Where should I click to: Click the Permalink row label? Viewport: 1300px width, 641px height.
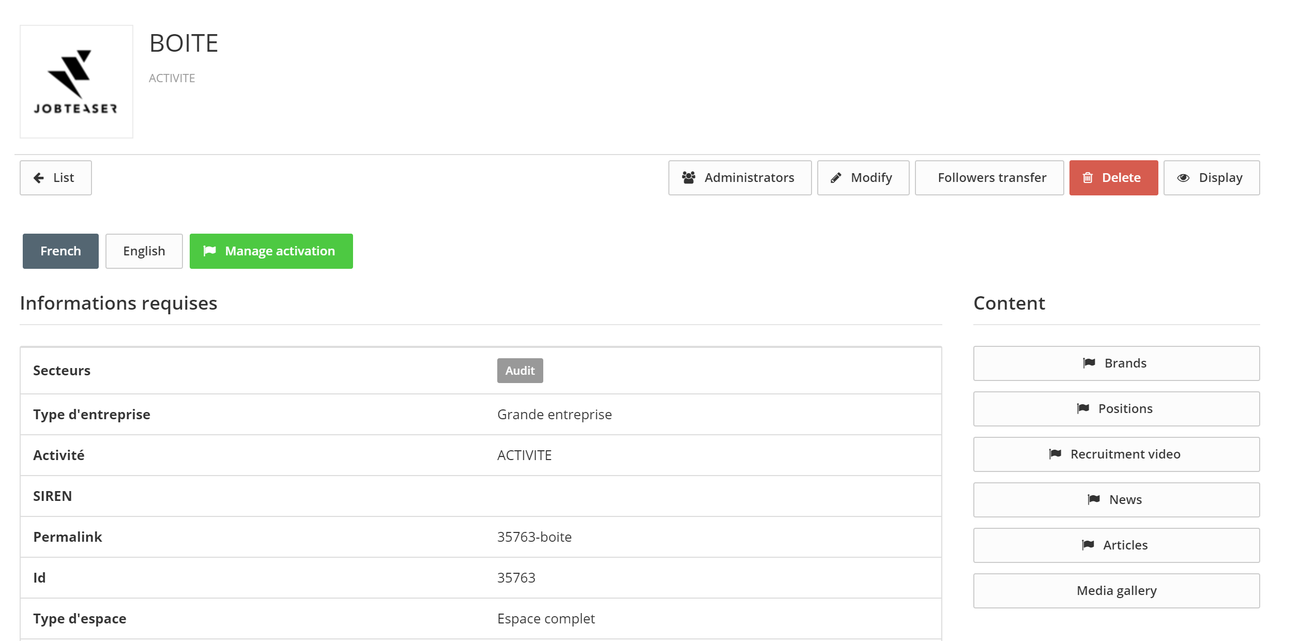pos(68,537)
